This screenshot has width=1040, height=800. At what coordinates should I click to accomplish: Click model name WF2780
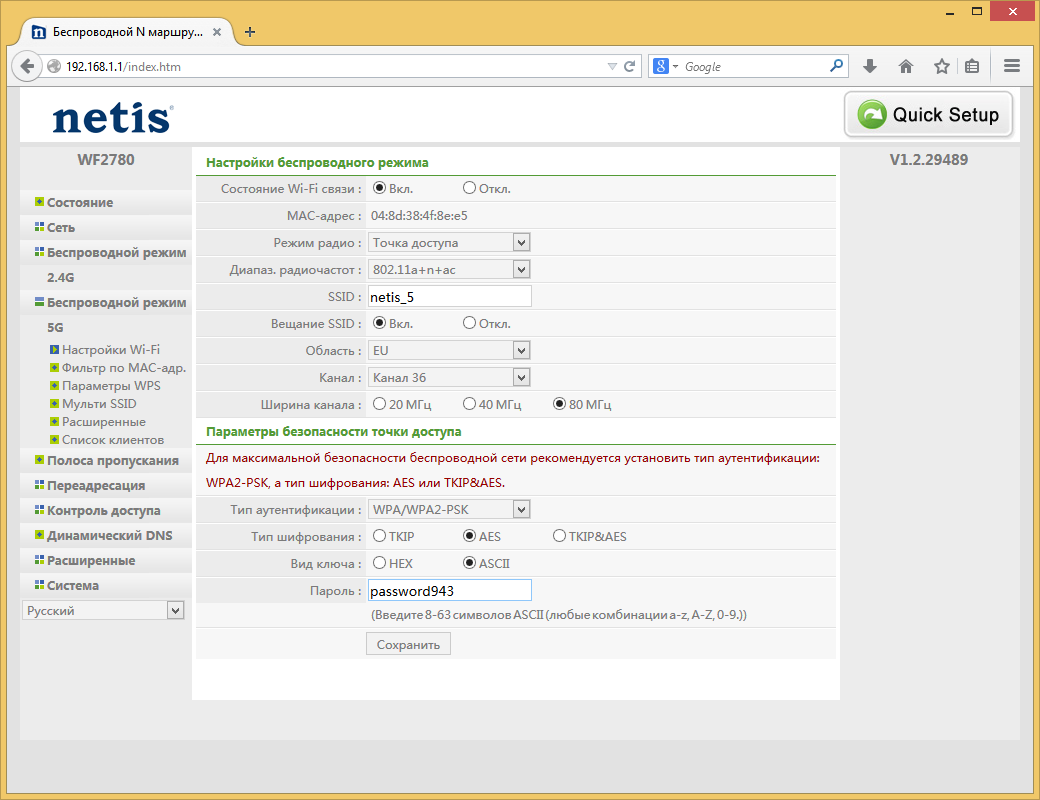(x=106, y=160)
